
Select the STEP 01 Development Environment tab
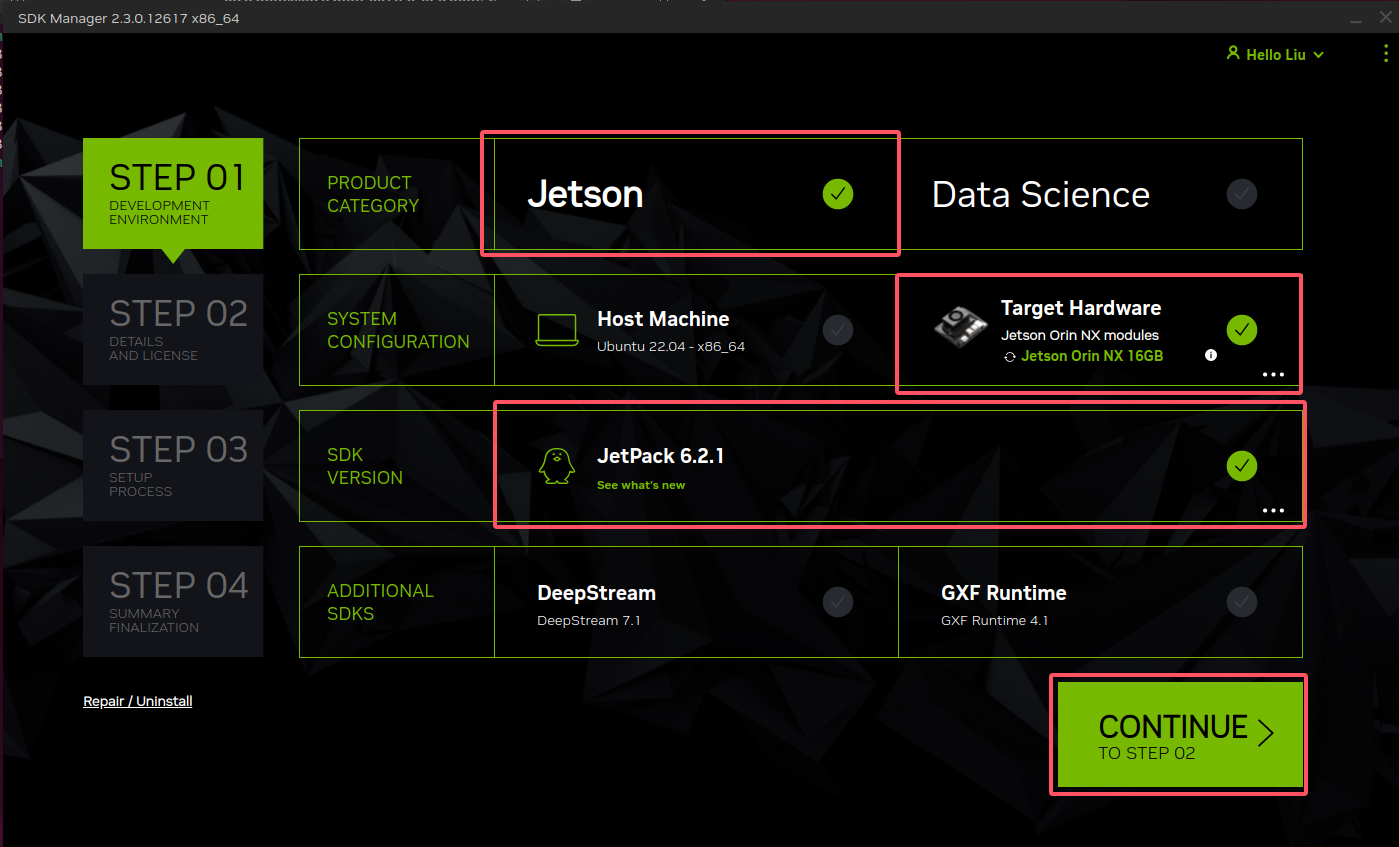pos(173,194)
